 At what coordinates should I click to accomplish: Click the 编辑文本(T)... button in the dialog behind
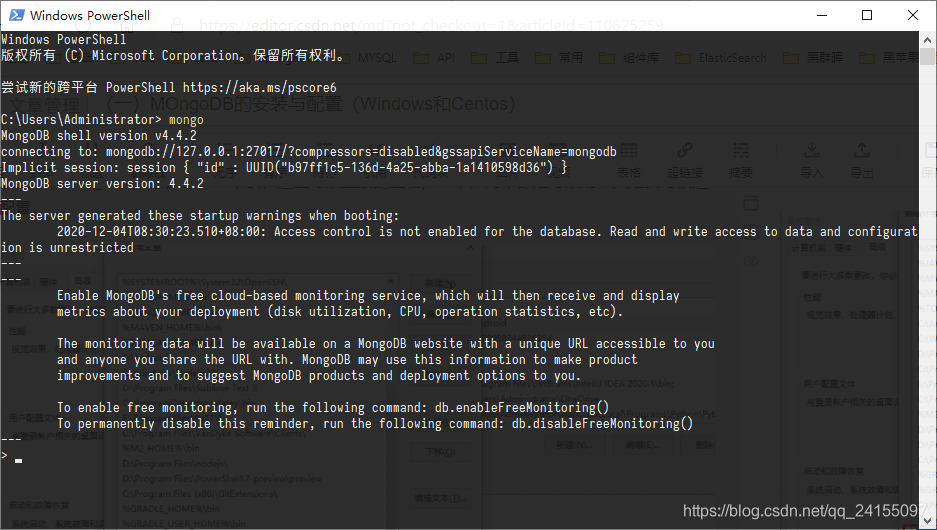coord(440,498)
